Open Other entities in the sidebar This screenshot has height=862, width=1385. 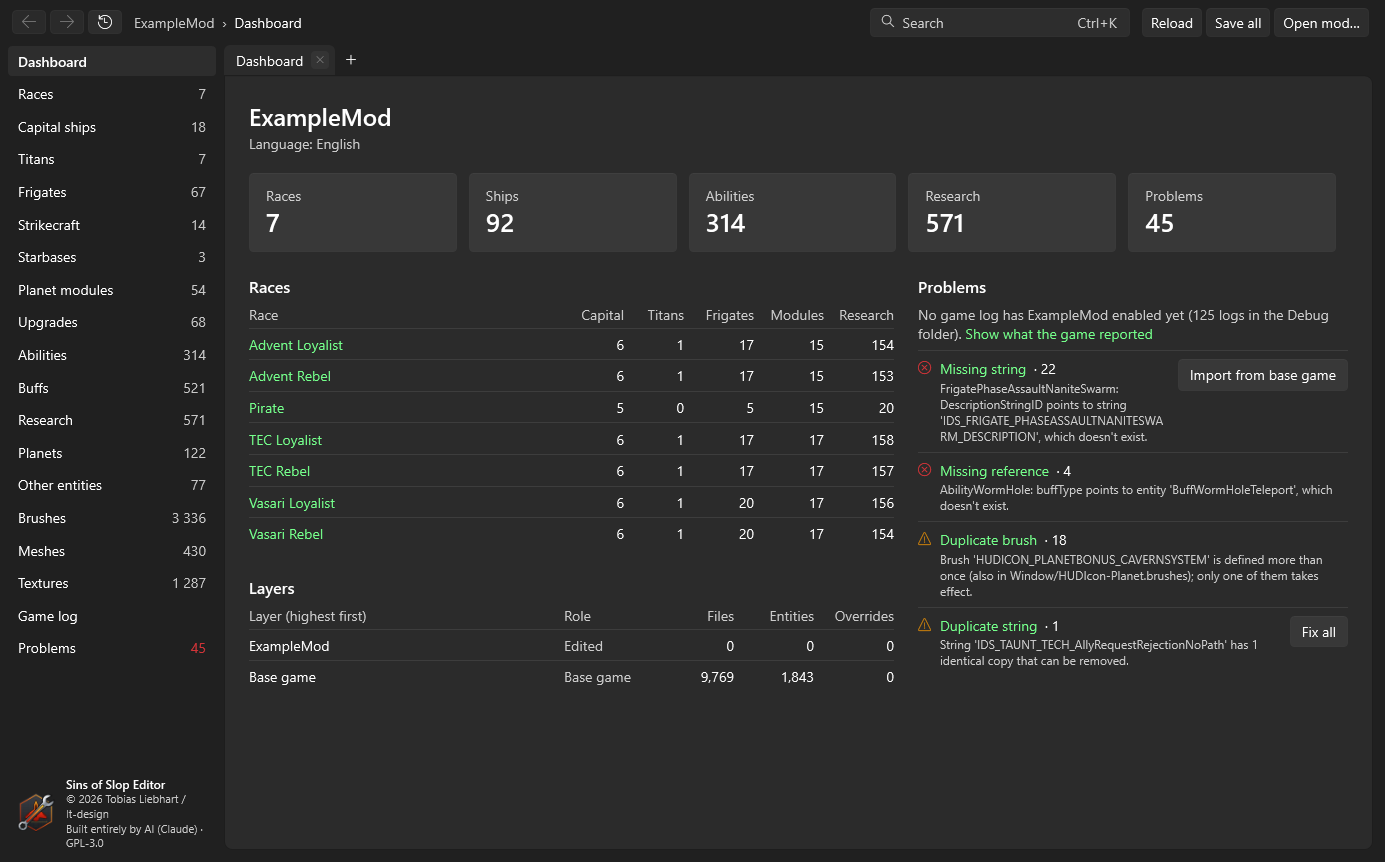point(112,485)
